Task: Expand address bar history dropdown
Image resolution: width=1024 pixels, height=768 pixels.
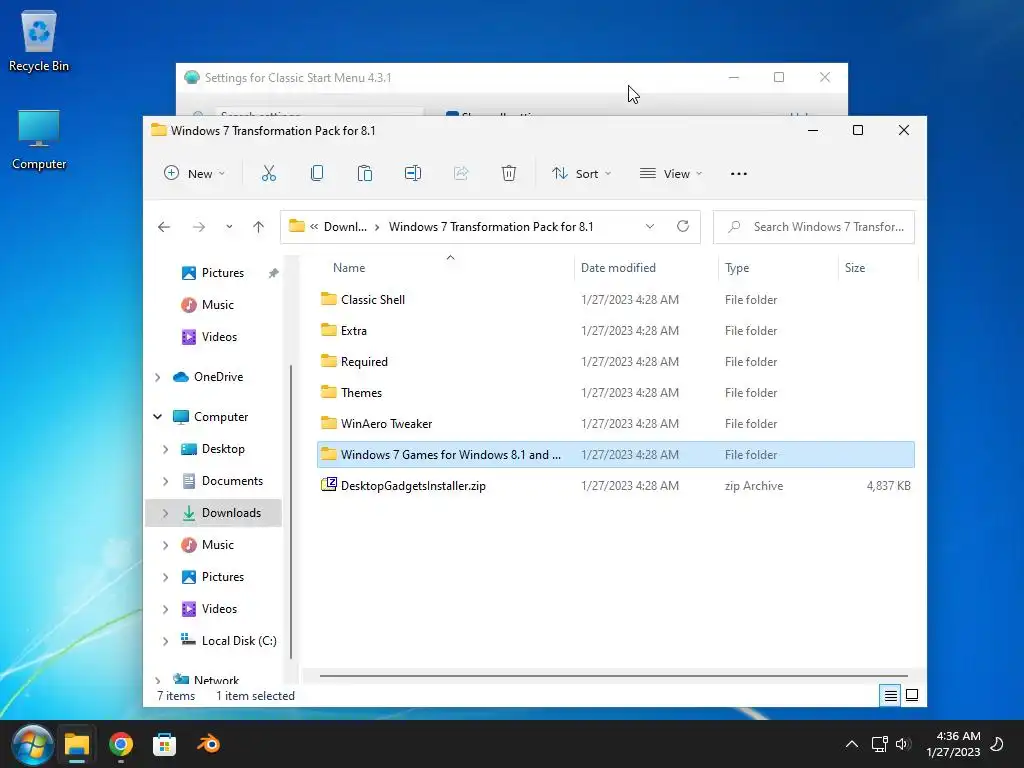Action: pyautogui.click(x=650, y=227)
